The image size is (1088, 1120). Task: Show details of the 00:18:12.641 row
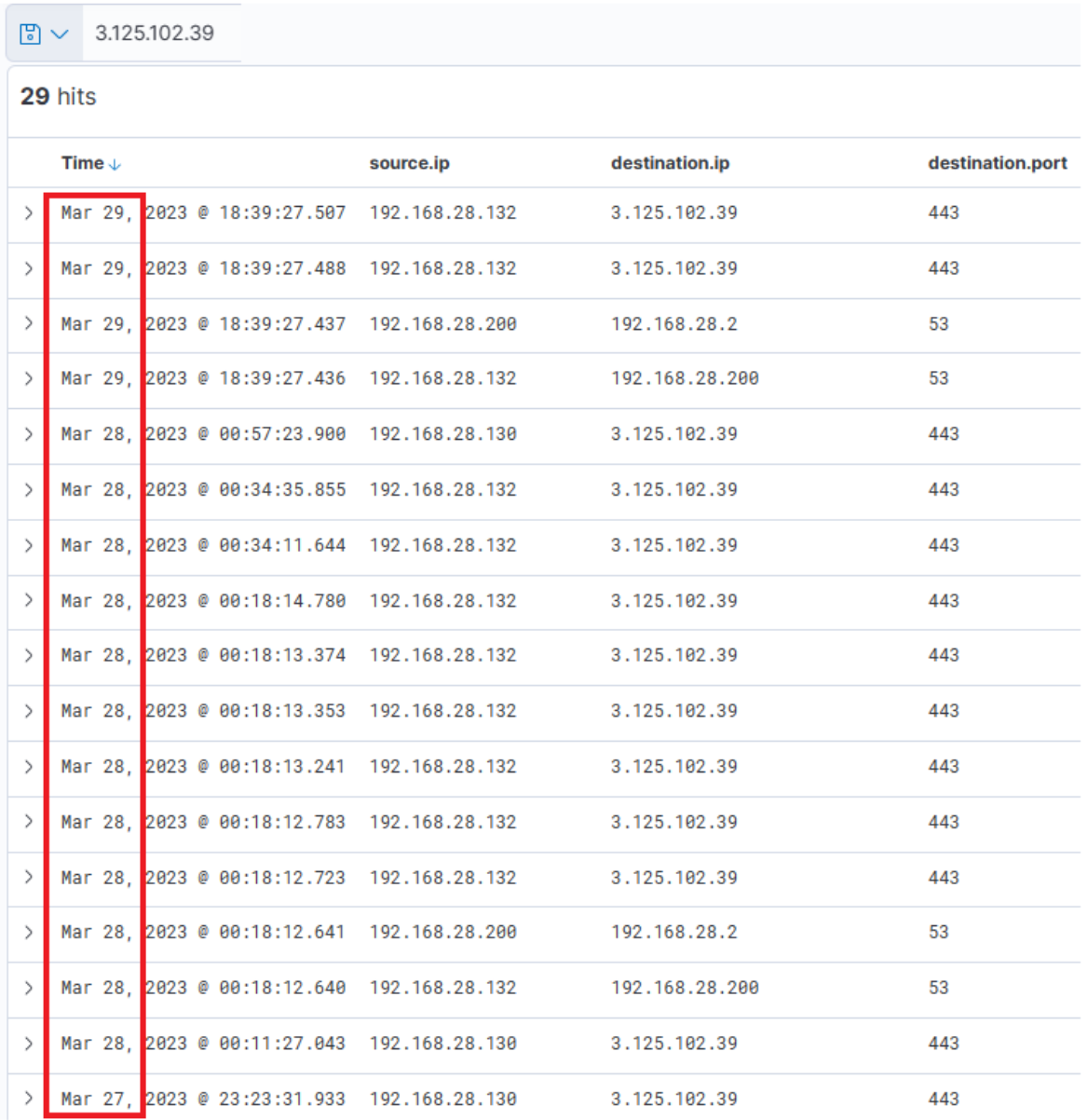(x=29, y=932)
